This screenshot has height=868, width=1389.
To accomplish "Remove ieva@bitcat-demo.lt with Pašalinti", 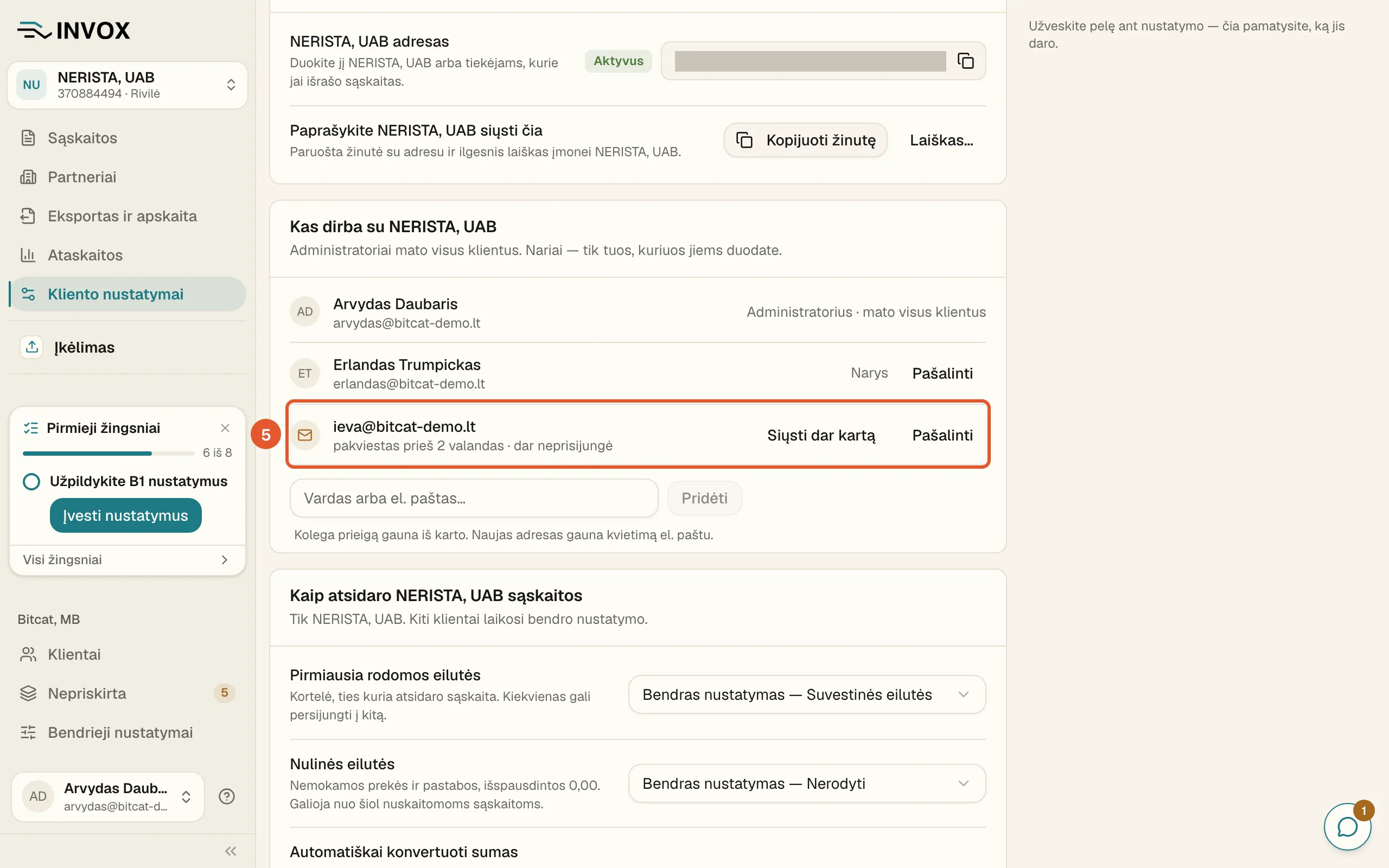I will [942, 435].
